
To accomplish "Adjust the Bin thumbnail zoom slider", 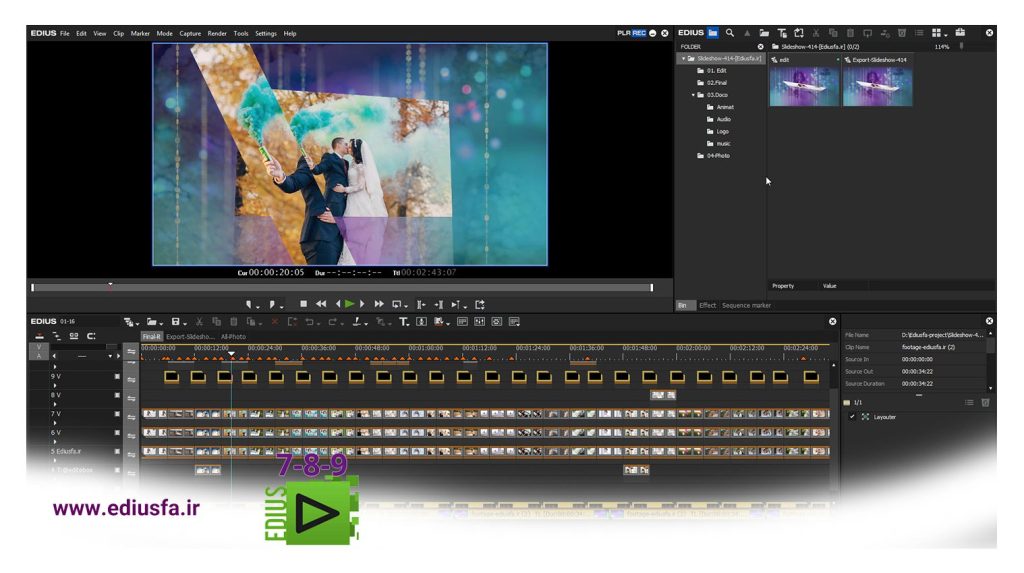I will [961, 46].
